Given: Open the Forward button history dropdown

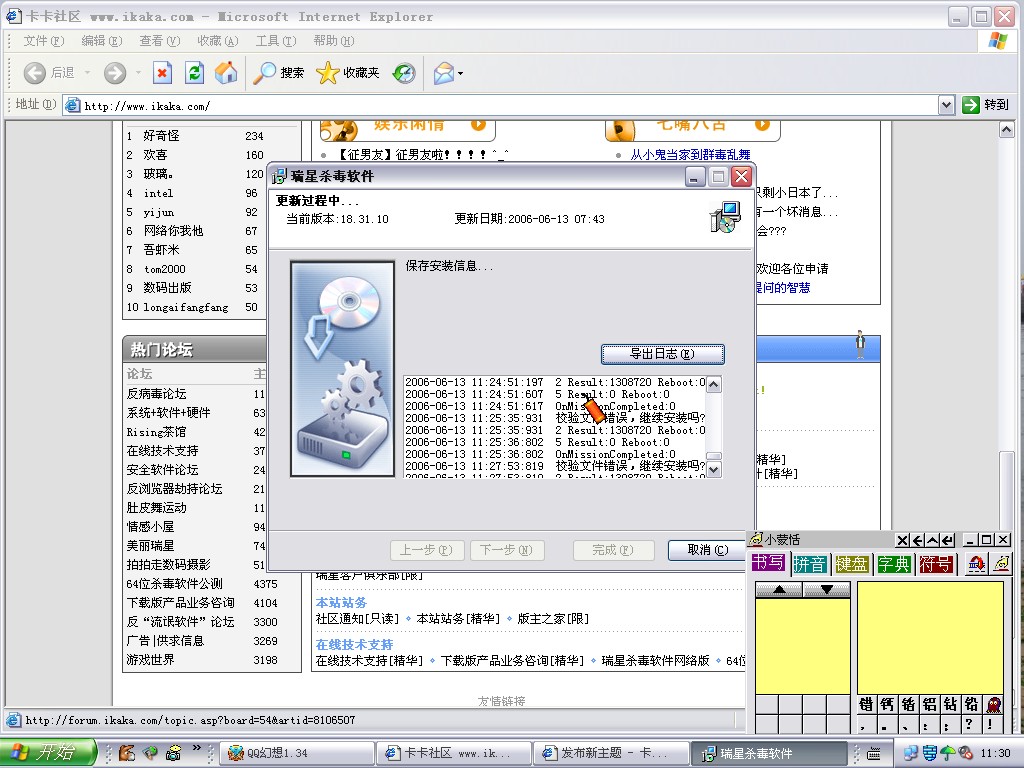Looking at the screenshot, I should [x=138, y=73].
